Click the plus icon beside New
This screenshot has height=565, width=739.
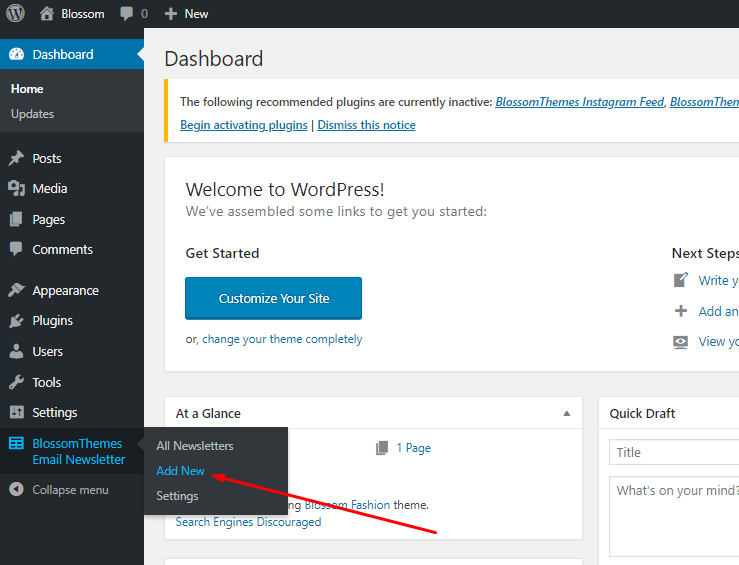click(x=171, y=14)
